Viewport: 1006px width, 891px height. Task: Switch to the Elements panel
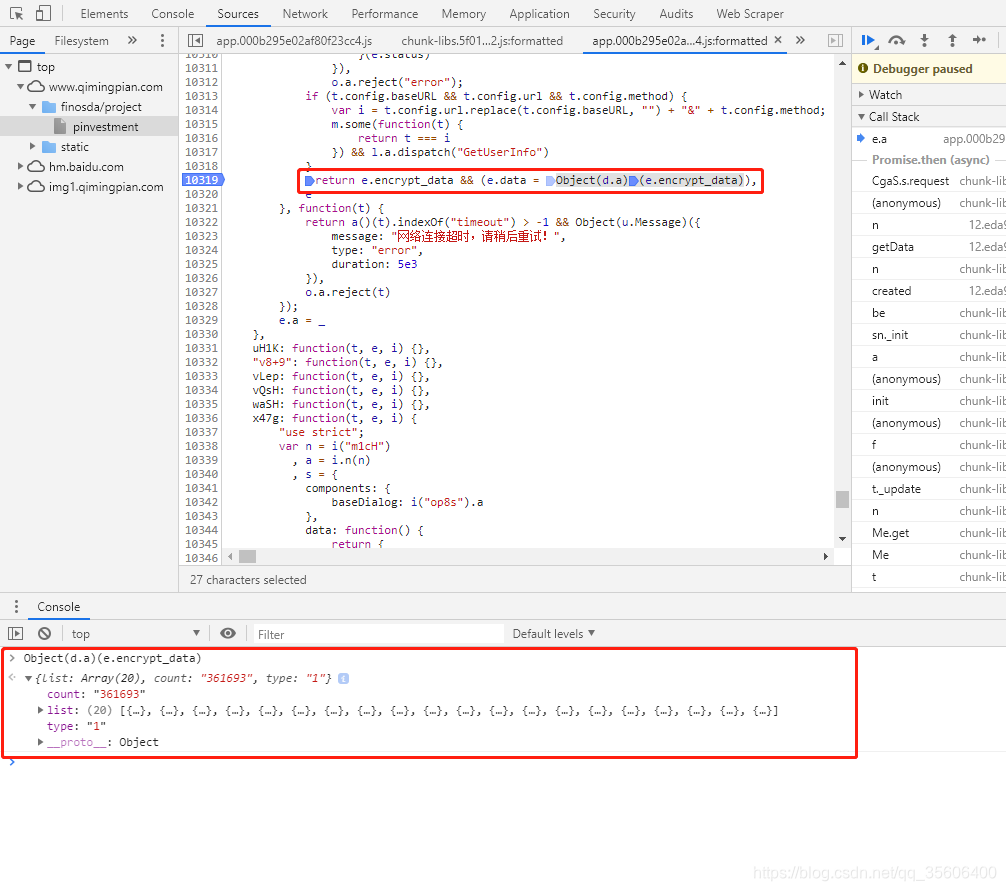[x=104, y=13]
